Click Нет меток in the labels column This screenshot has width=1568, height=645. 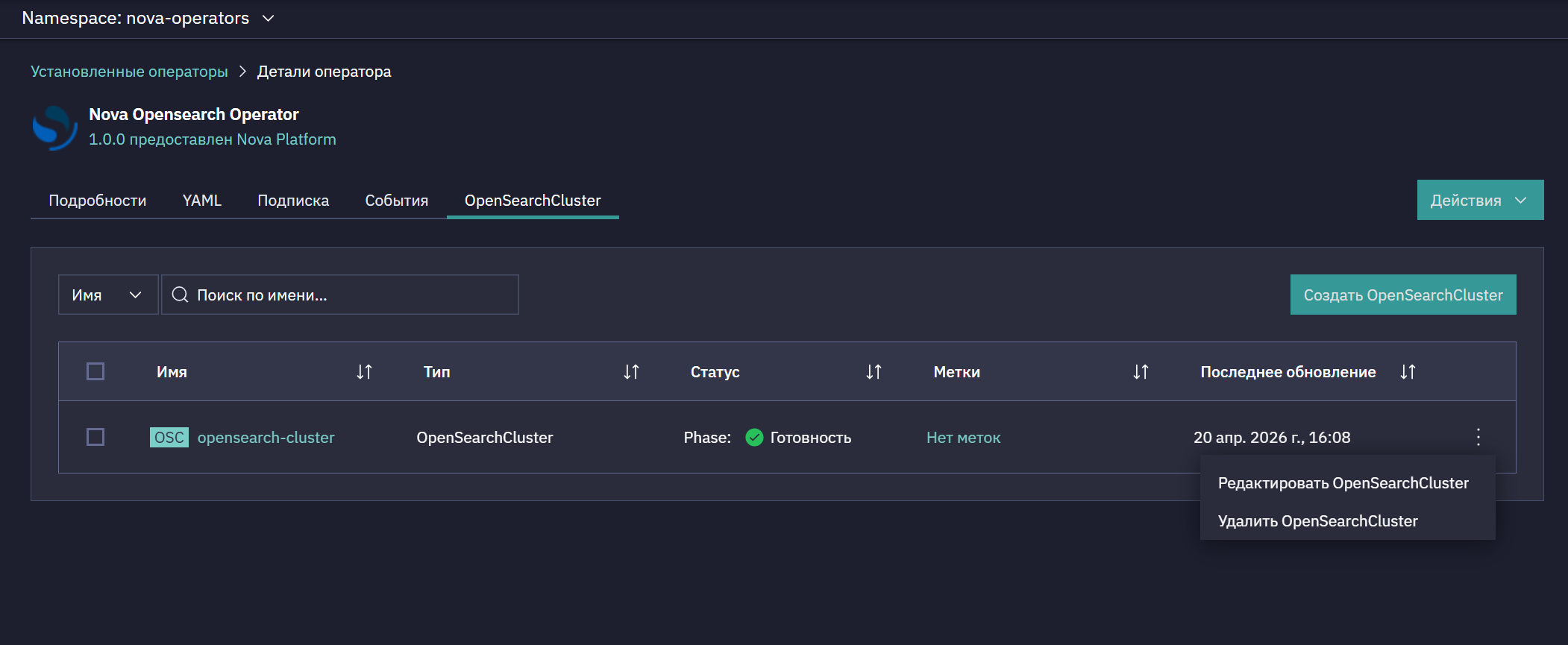(x=963, y=438)
